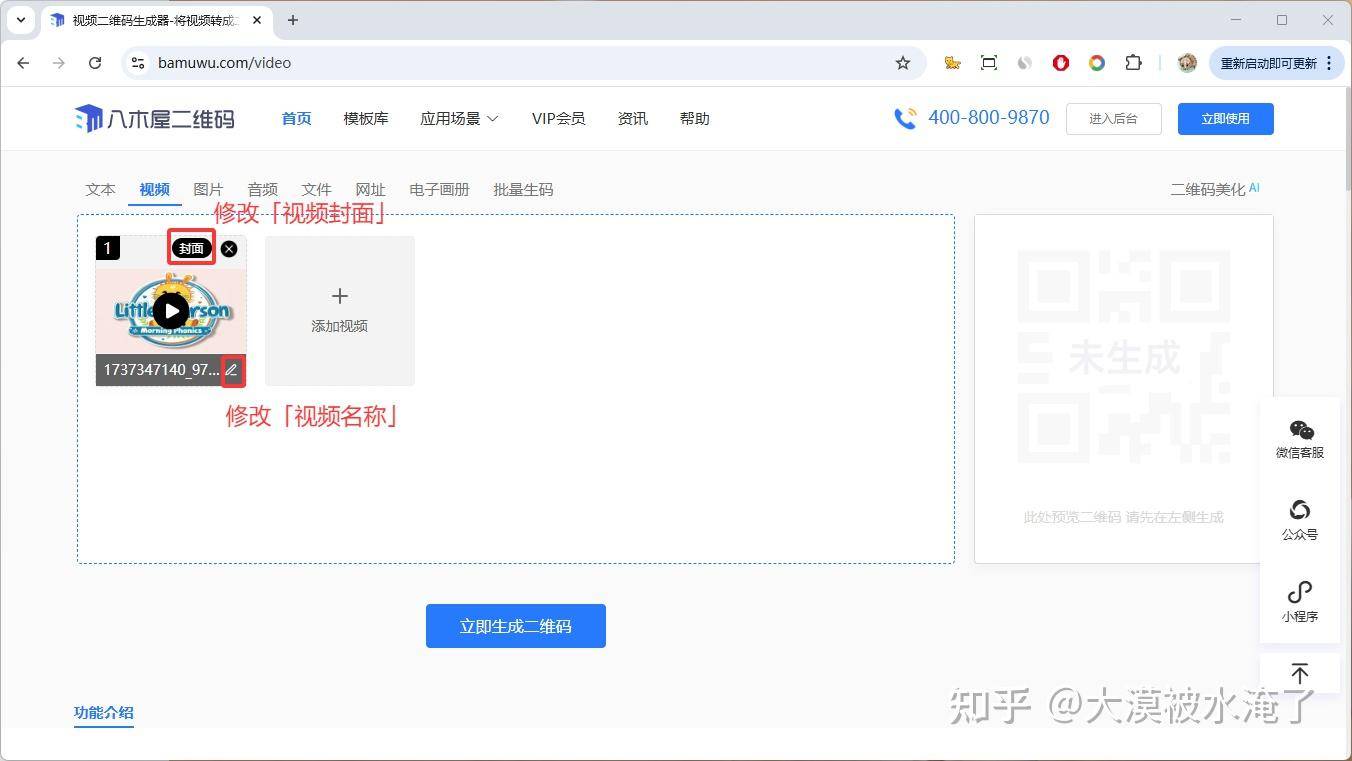Click the 添加视频 upload tile
This screenshot has width=1352, height=761.
point(340,310)
